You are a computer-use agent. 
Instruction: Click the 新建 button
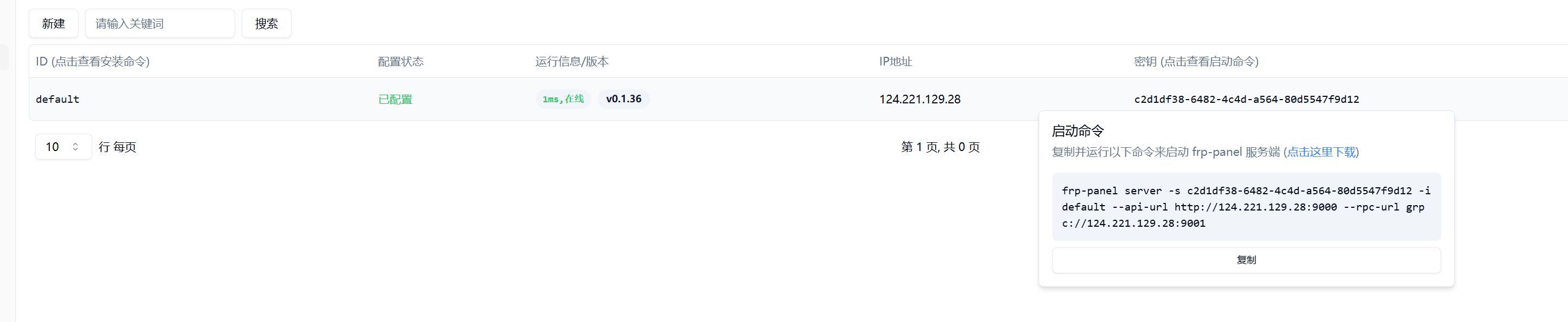(x=54, y=24)
